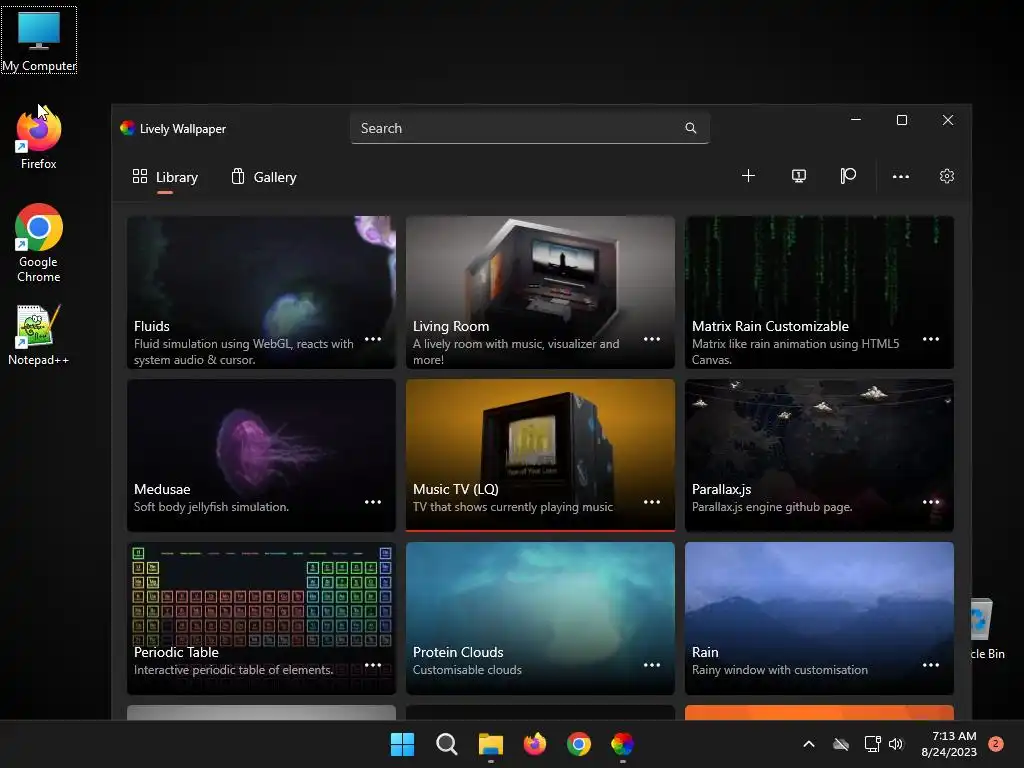
Task: Open options menu for Medusae wallpaper
Action: (373, 502)
